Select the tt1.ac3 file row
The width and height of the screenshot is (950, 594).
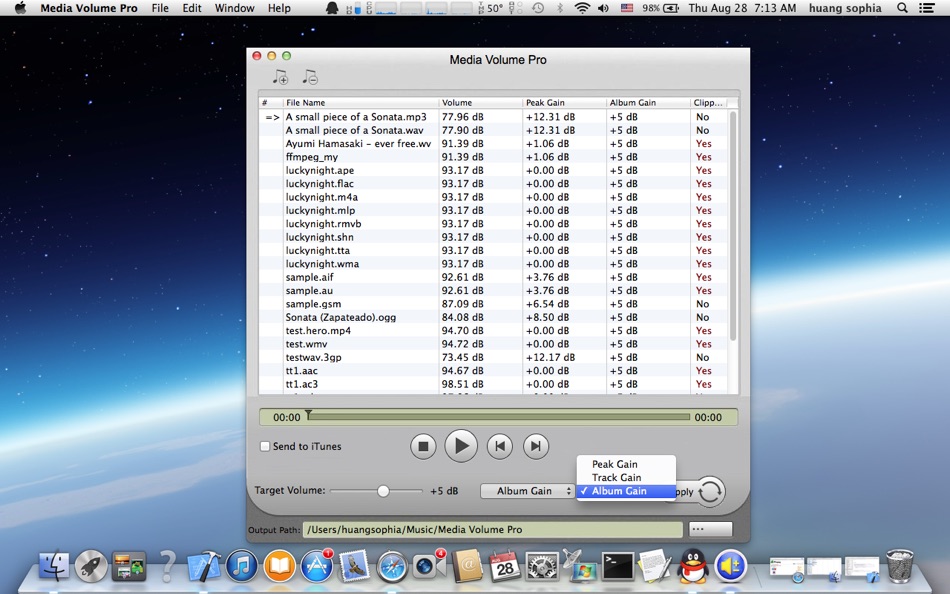click(494, 384)
